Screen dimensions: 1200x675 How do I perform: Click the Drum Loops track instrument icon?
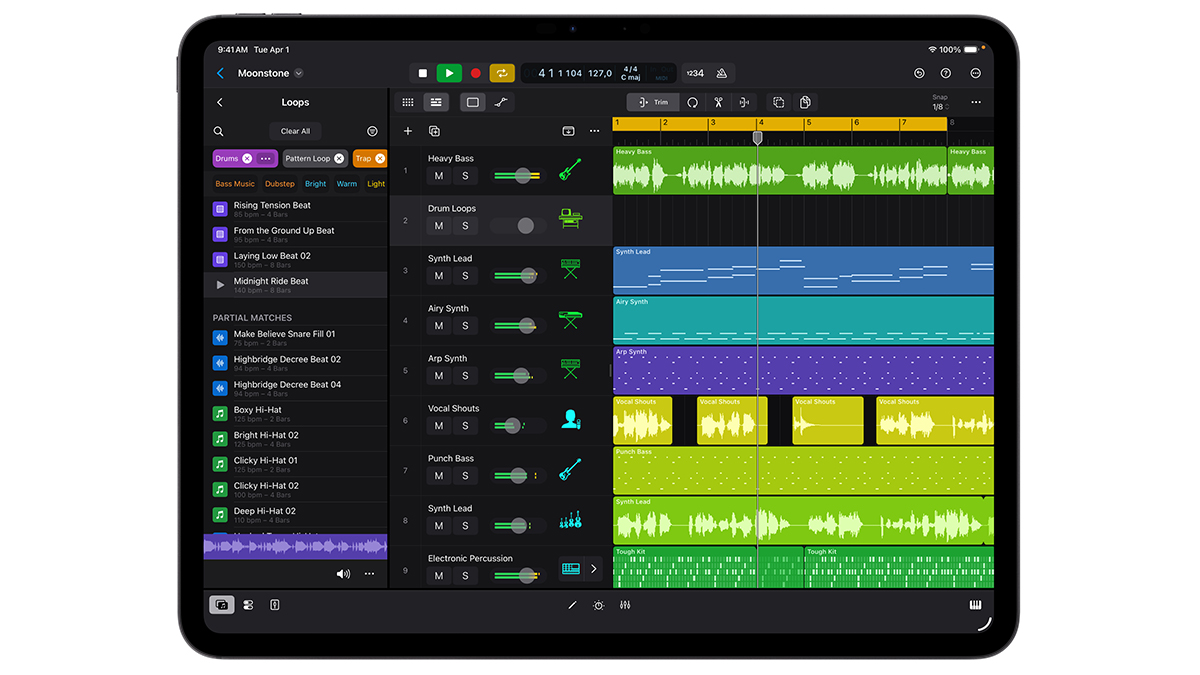(572, 220)
